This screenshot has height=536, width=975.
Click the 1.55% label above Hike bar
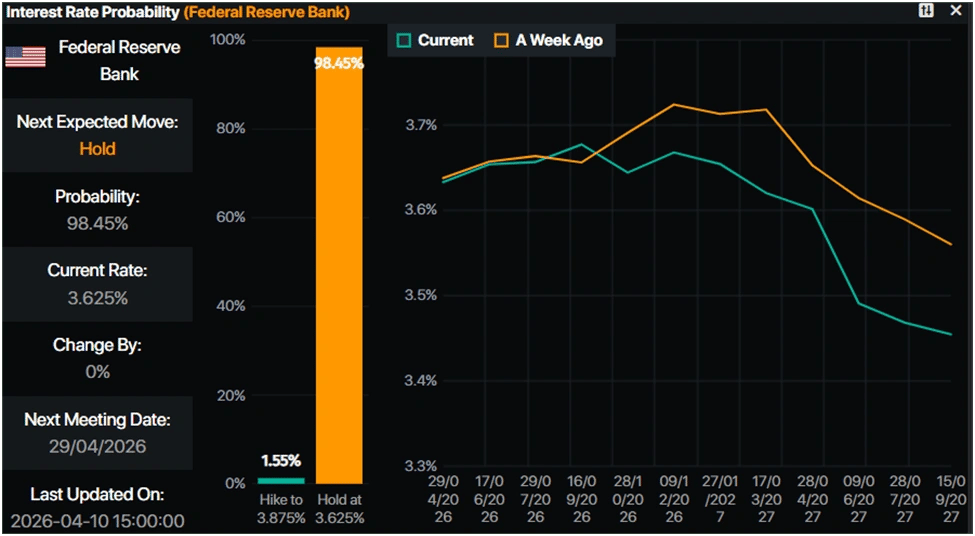click(x=280, y=461)
